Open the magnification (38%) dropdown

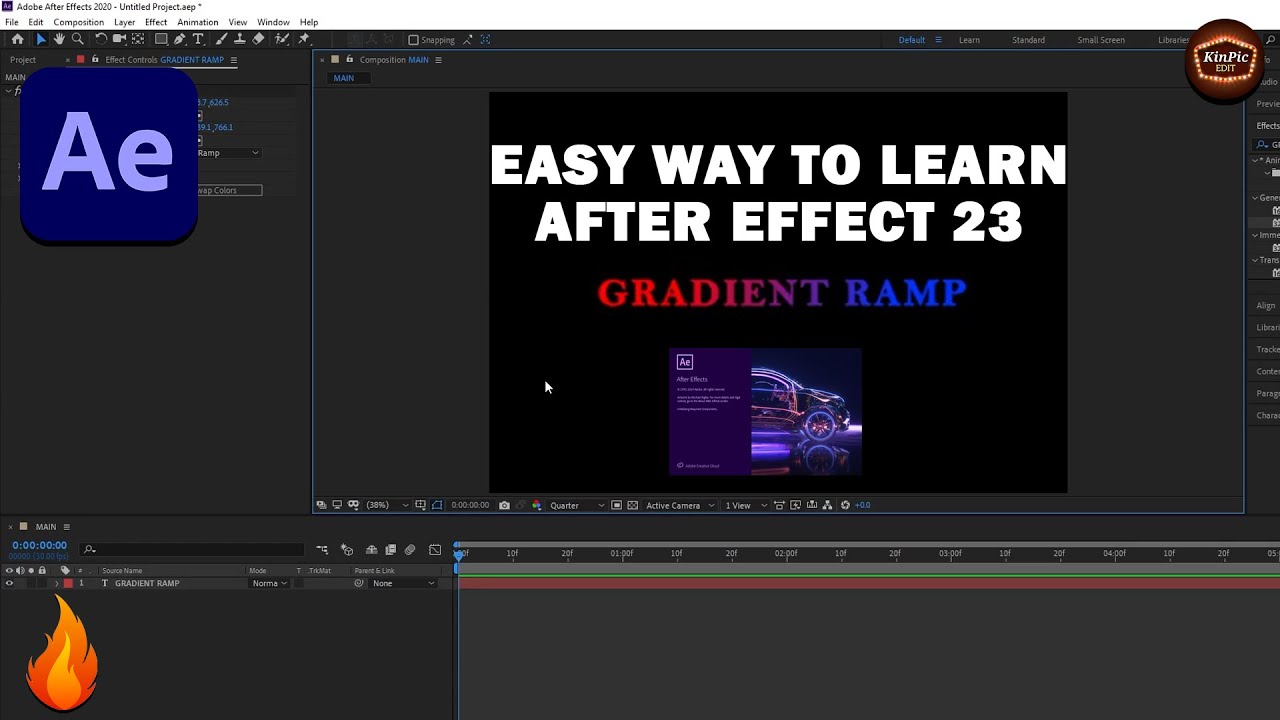pos(386,505)
